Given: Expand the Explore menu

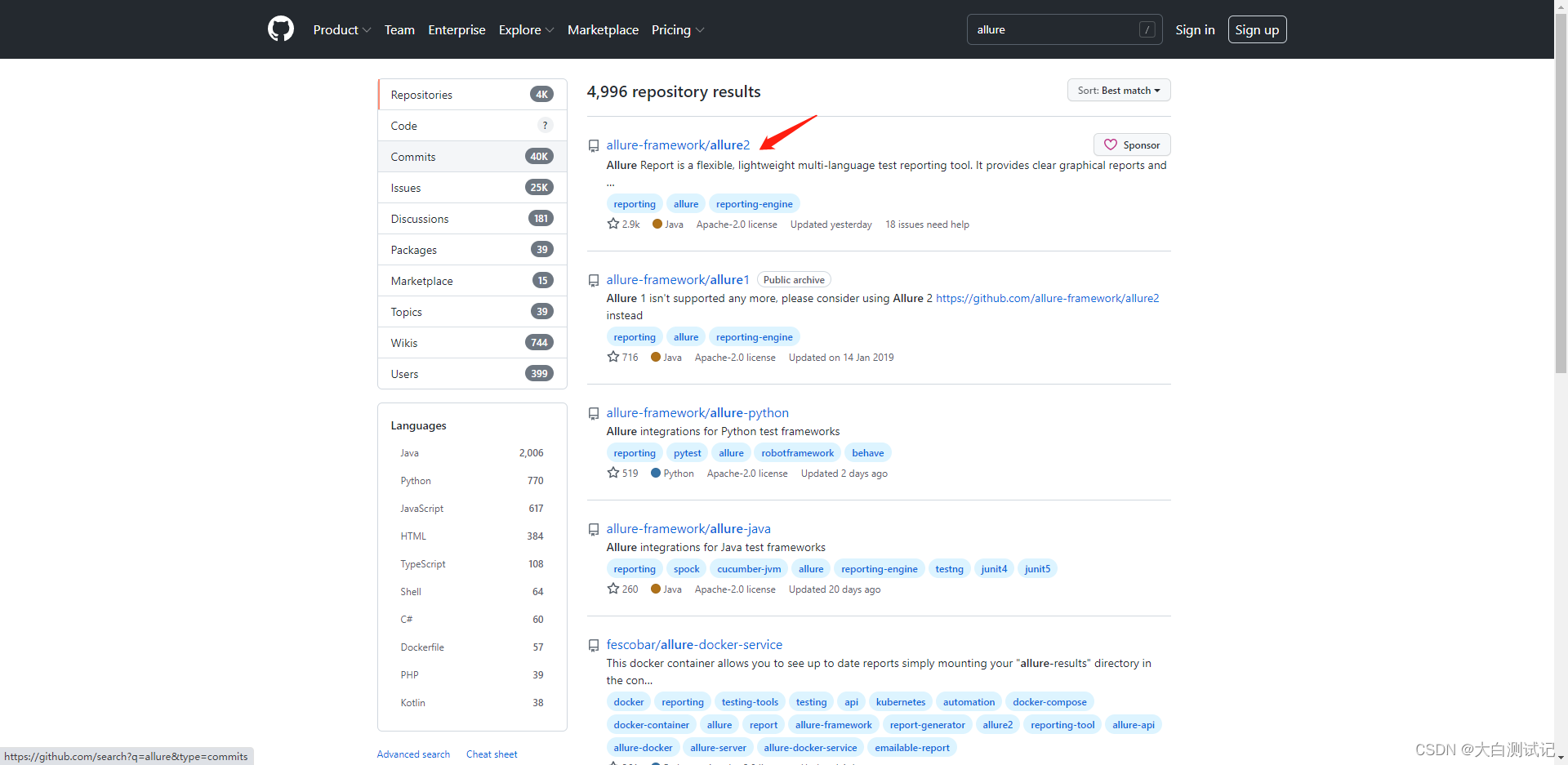Looking at the screenshot, I should pyautogui.click(x=527, y=29).
